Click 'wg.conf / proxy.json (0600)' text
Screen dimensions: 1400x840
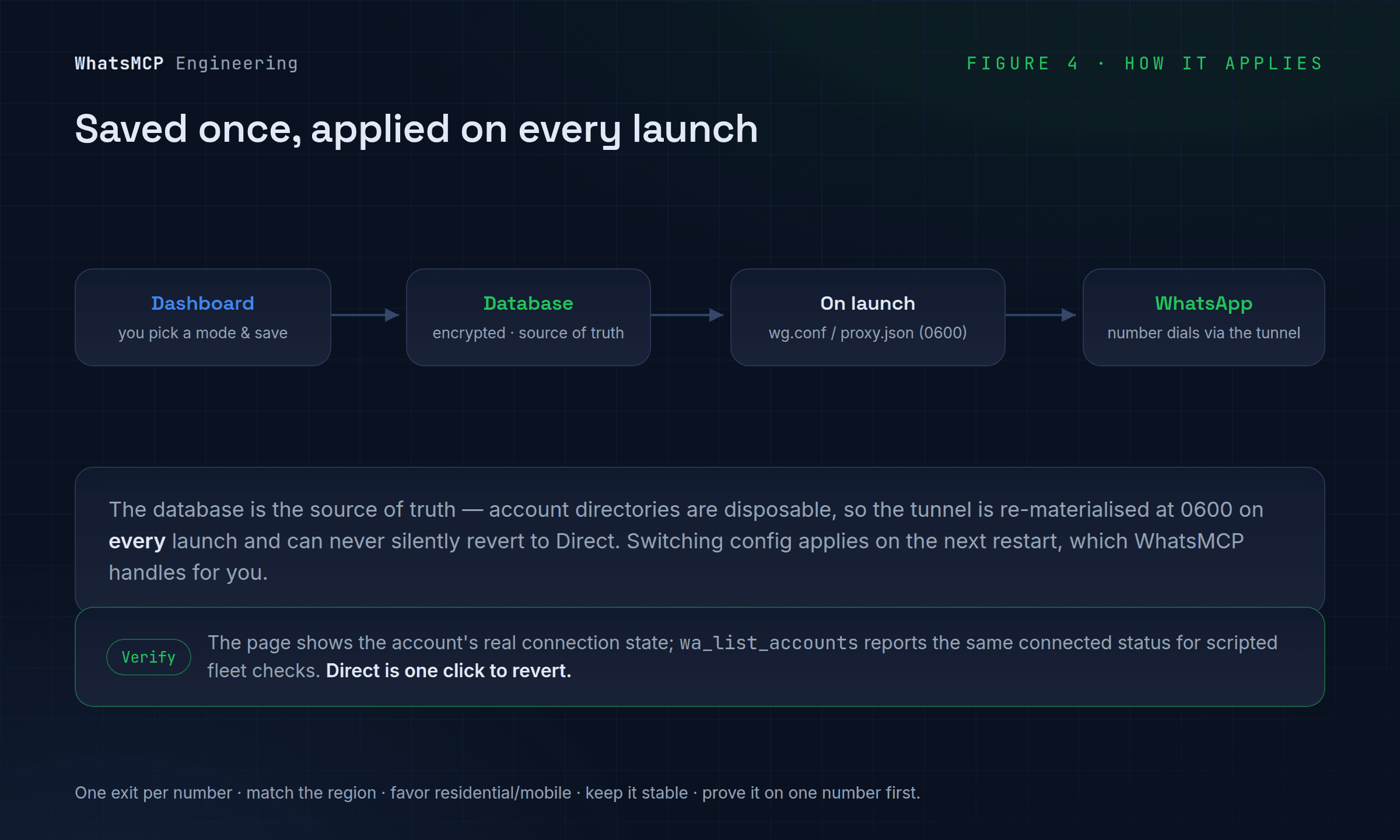click(868, 332)
